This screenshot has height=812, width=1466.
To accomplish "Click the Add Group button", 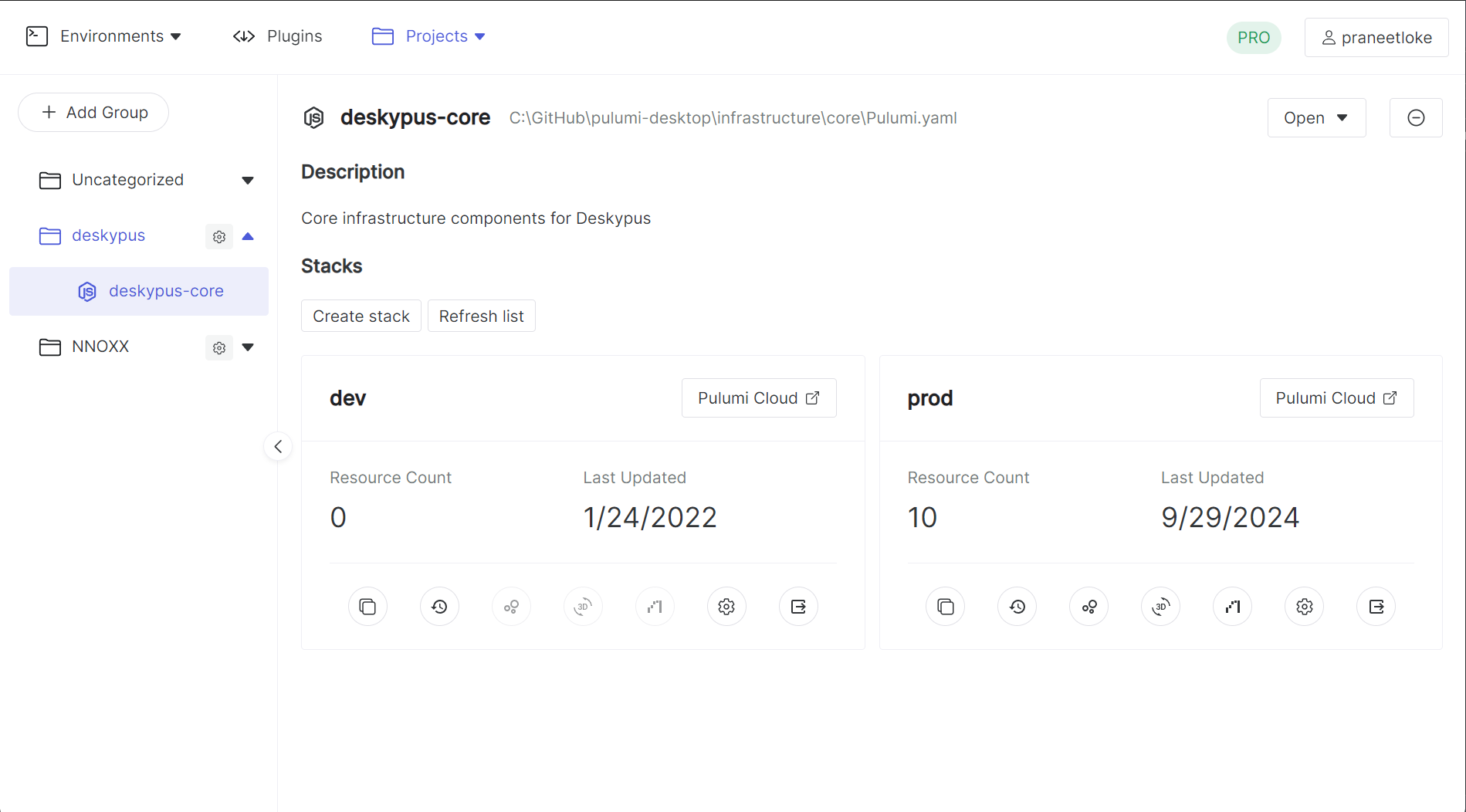I will tap(93, 113).
